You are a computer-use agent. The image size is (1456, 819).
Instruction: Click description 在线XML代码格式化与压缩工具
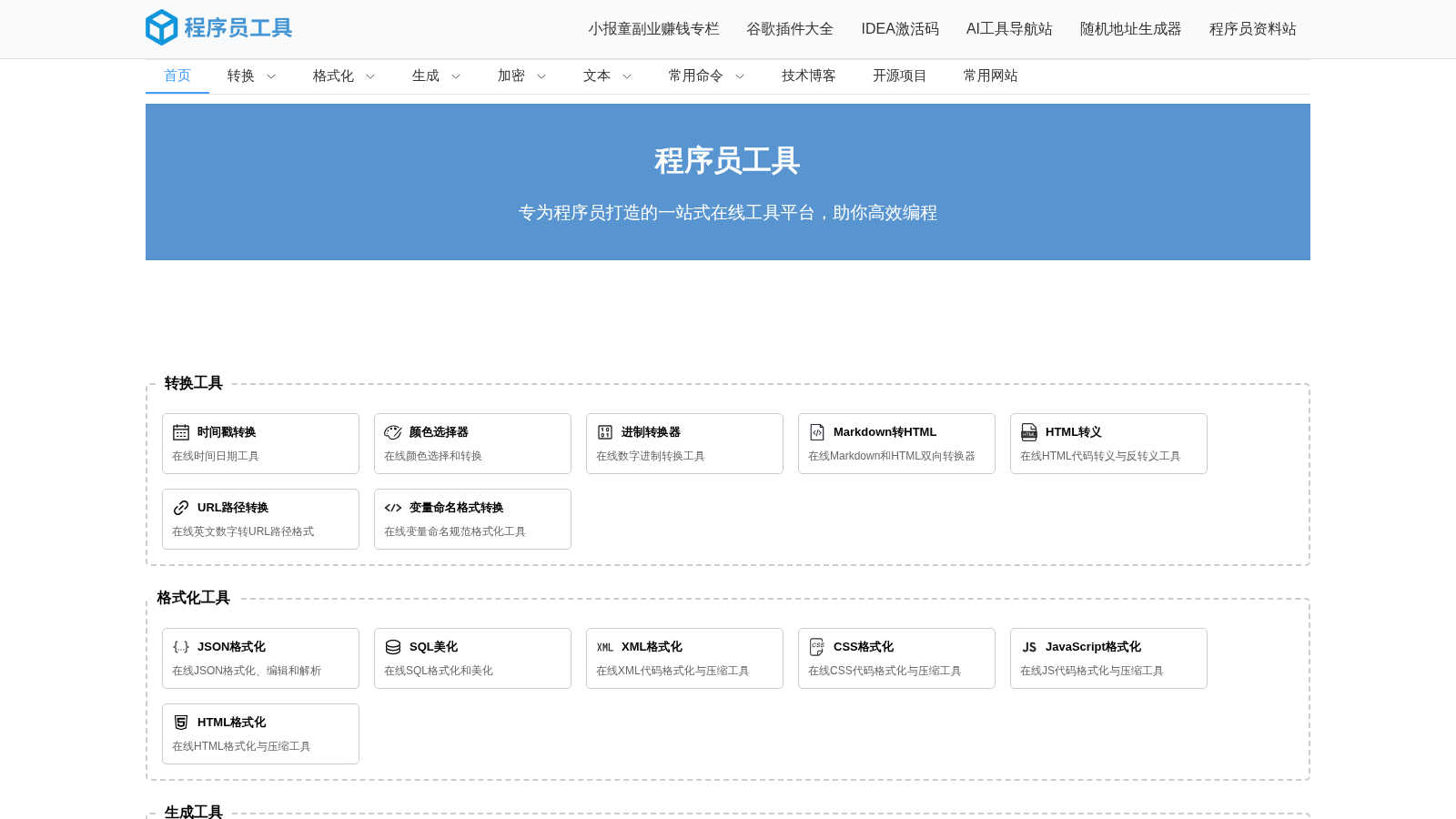pyautogui.click(x=672, y=671)
